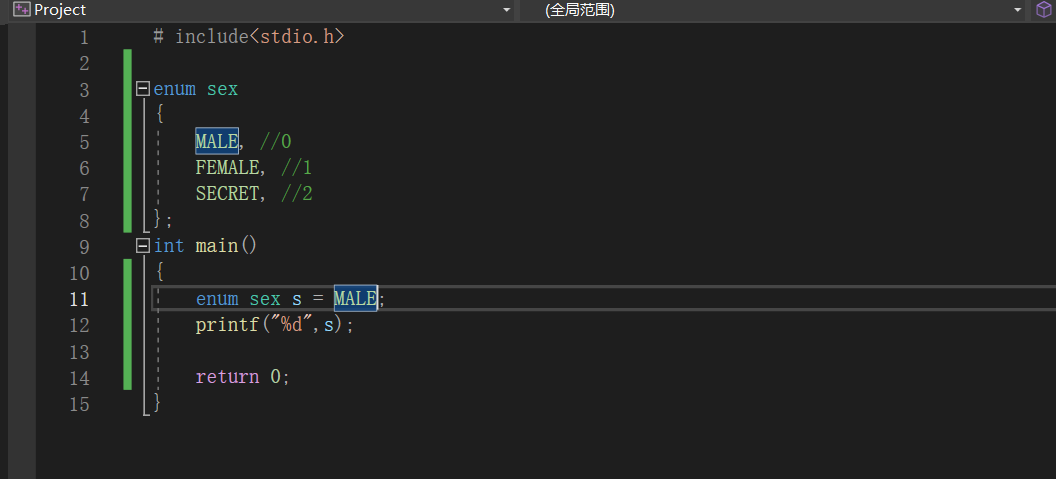Click line number 1 in the gutter
The image size is (1056, 479).
tap(84, 37)
